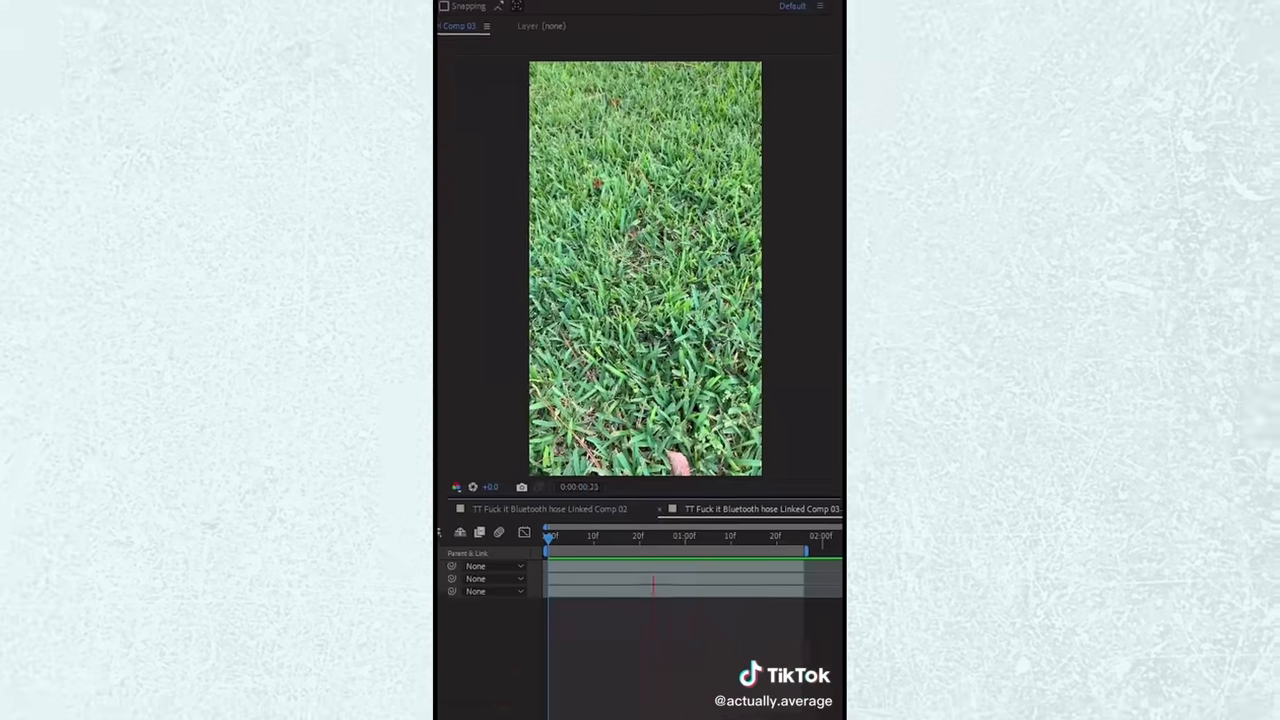1280x720 pixels.
Task: Take a snapshot with the camera icon
Action: coord(521,487)
